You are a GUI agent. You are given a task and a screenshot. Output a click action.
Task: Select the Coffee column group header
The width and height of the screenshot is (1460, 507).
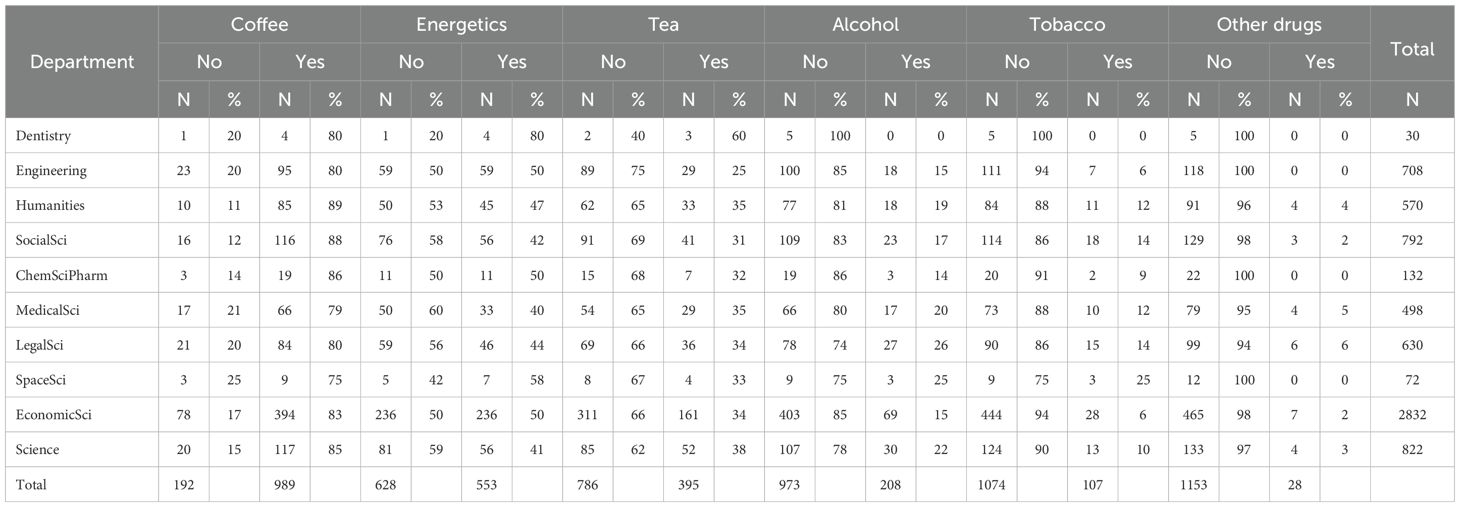(x=259, y=24)
